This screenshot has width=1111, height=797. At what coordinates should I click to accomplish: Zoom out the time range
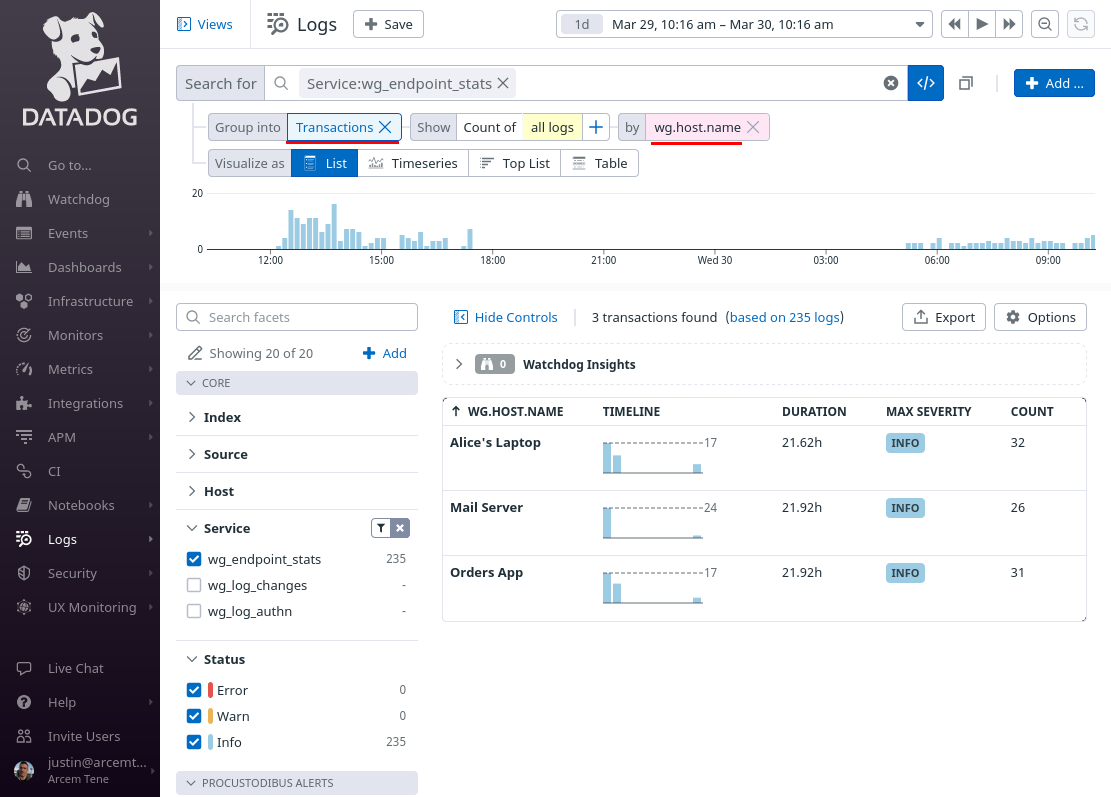[x=1044, y=24]
